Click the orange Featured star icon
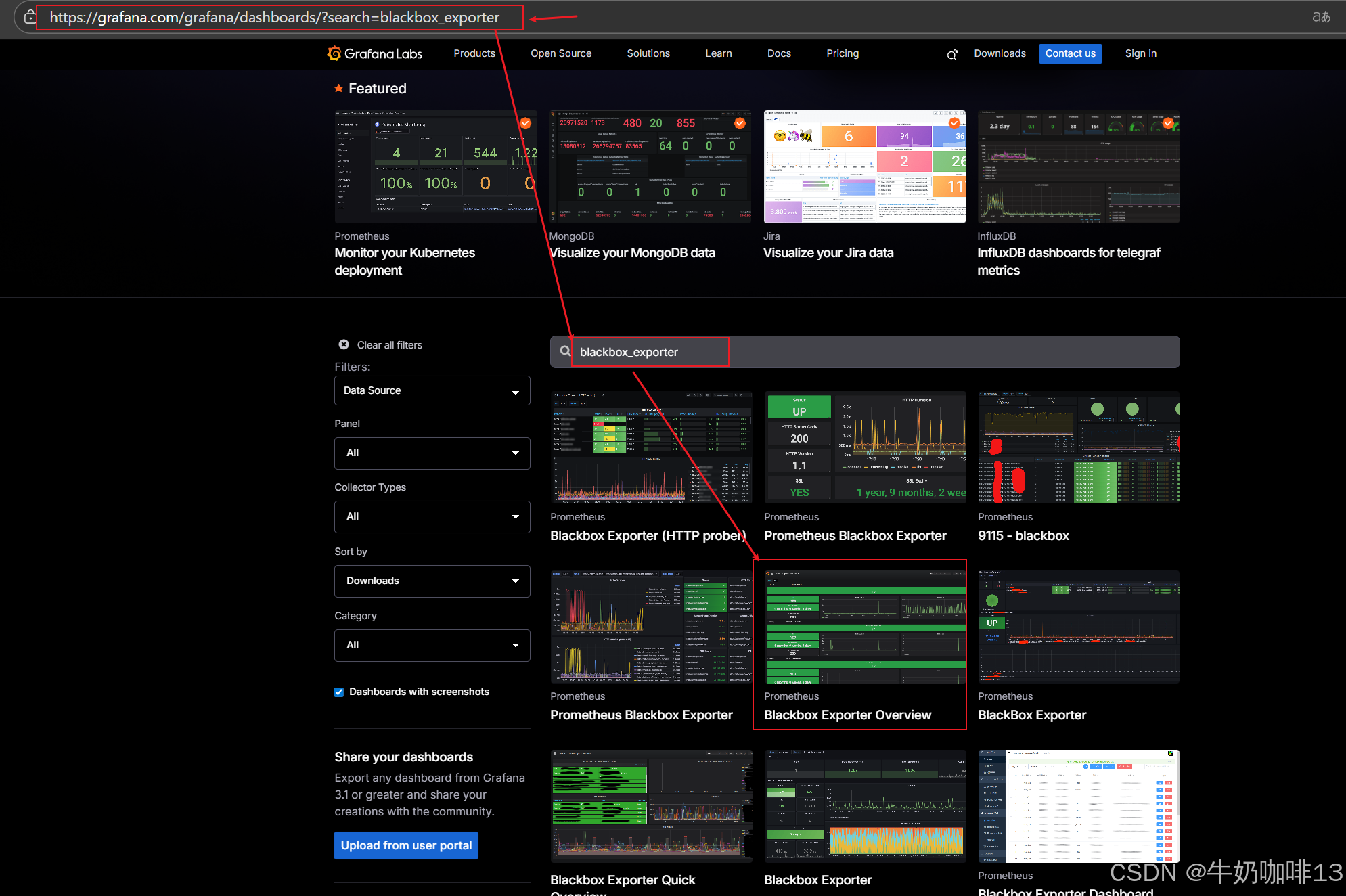Viewport: 1346px width, 896px height. pos(339,89)
